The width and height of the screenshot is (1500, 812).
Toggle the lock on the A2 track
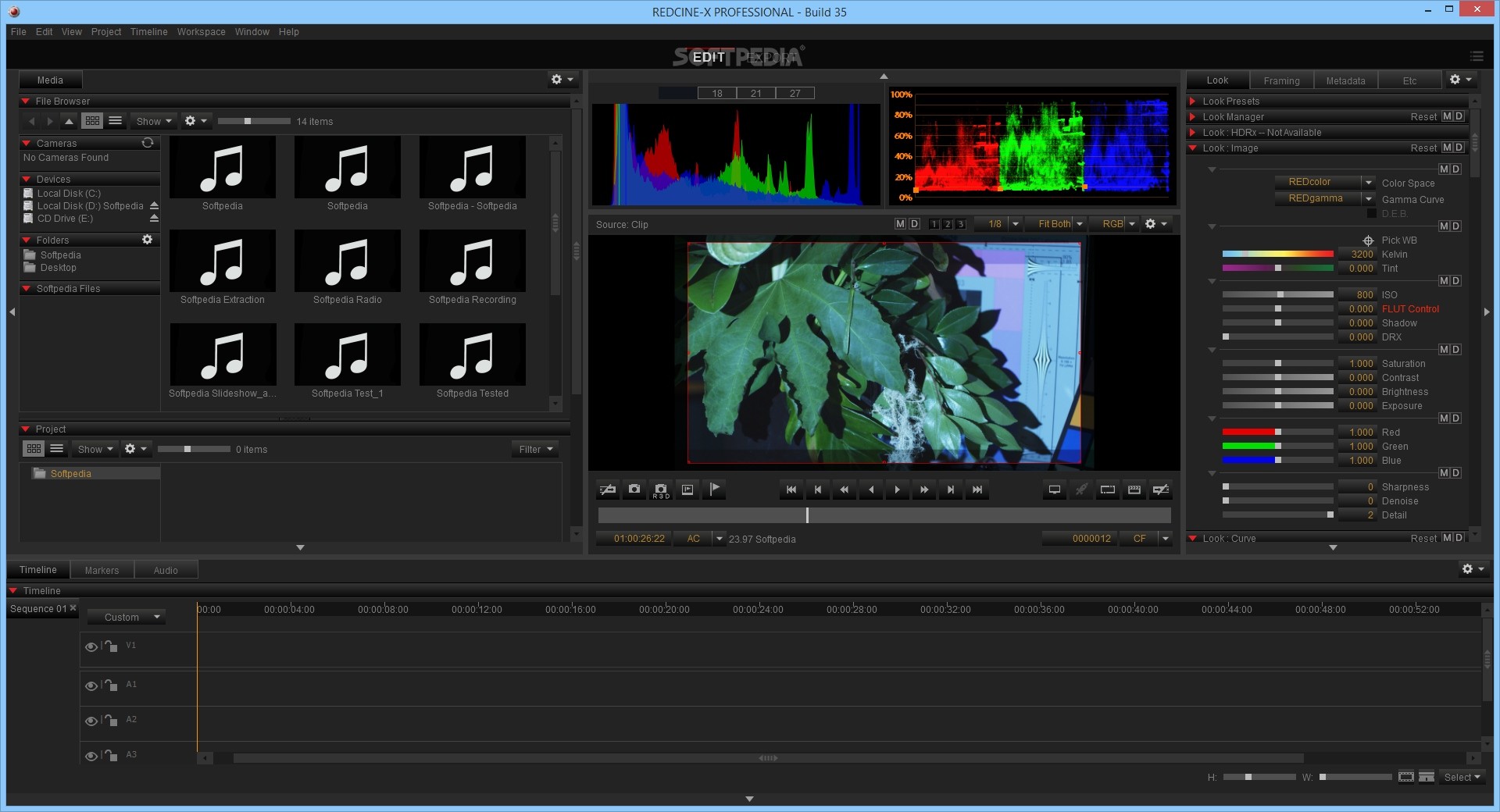[111, 720]
